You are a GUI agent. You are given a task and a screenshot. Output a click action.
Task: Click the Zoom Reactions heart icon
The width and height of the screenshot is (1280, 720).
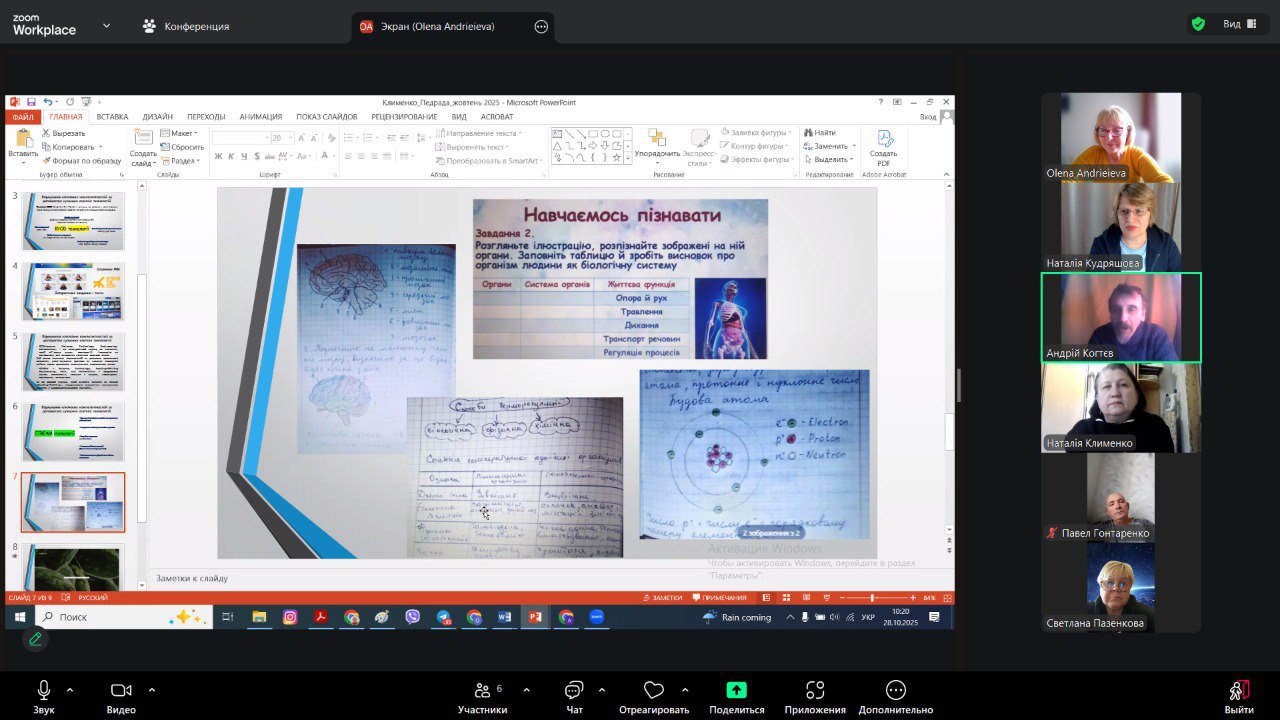654,691
